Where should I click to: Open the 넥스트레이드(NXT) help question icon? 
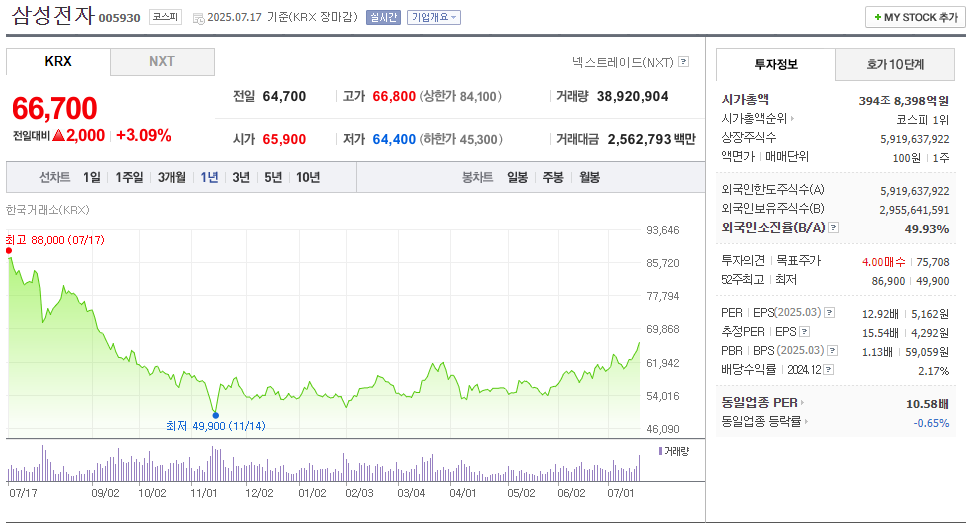point(683,62)
